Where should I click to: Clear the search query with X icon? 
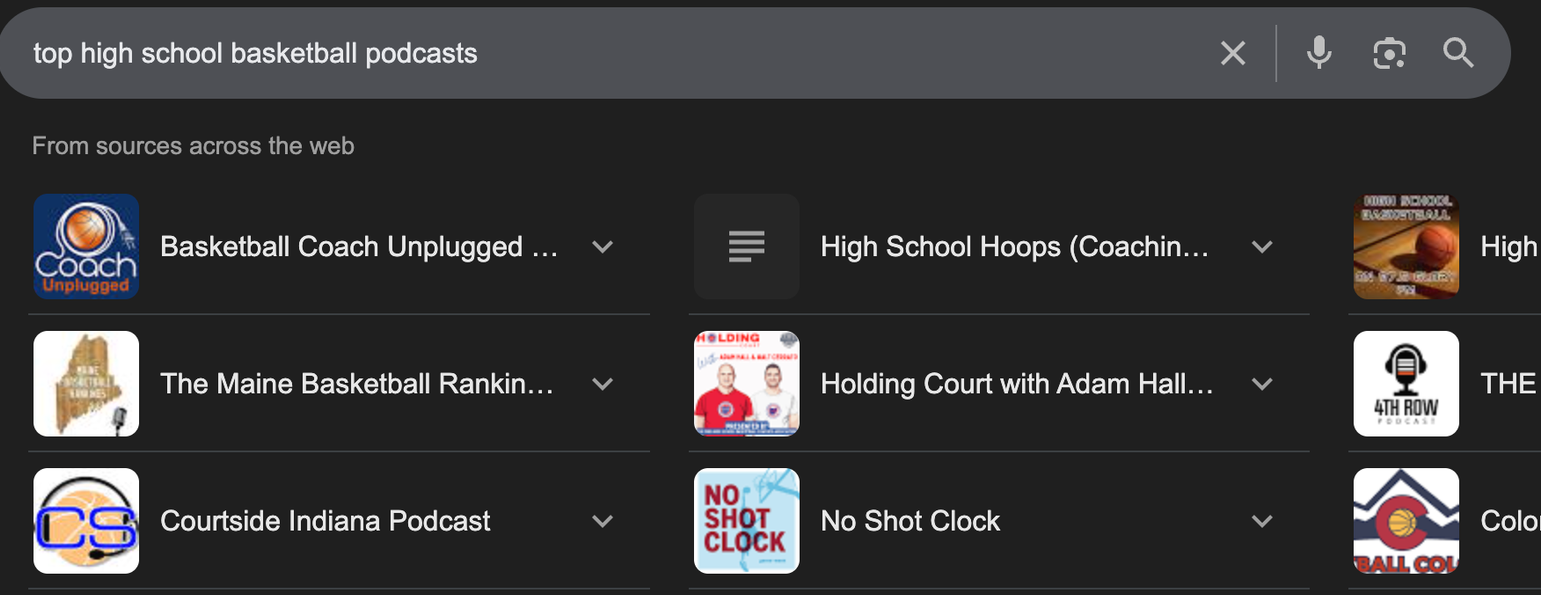(1233, 53)
